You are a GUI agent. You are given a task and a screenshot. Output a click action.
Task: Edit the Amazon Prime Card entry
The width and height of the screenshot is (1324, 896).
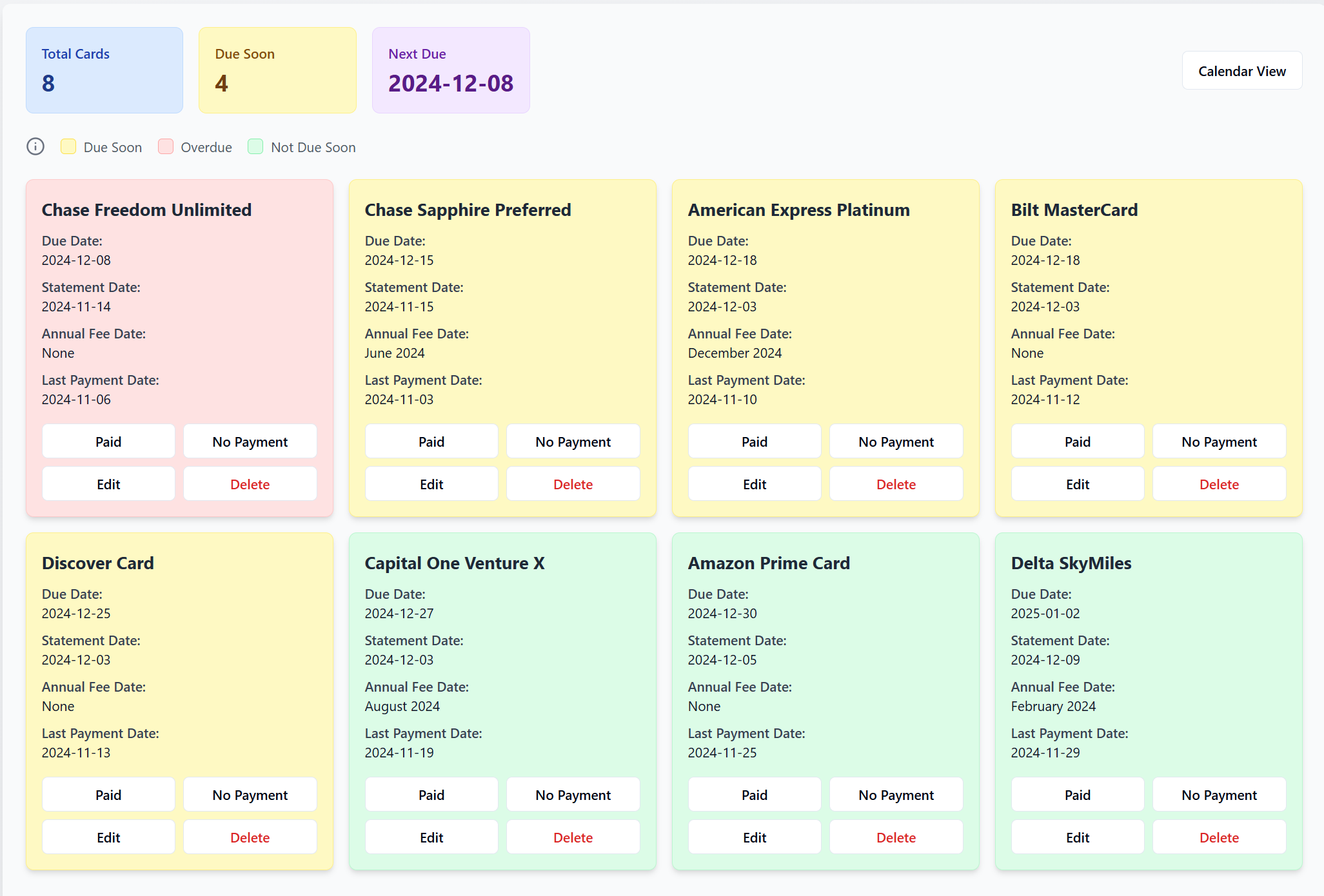[x=755, y=837]
